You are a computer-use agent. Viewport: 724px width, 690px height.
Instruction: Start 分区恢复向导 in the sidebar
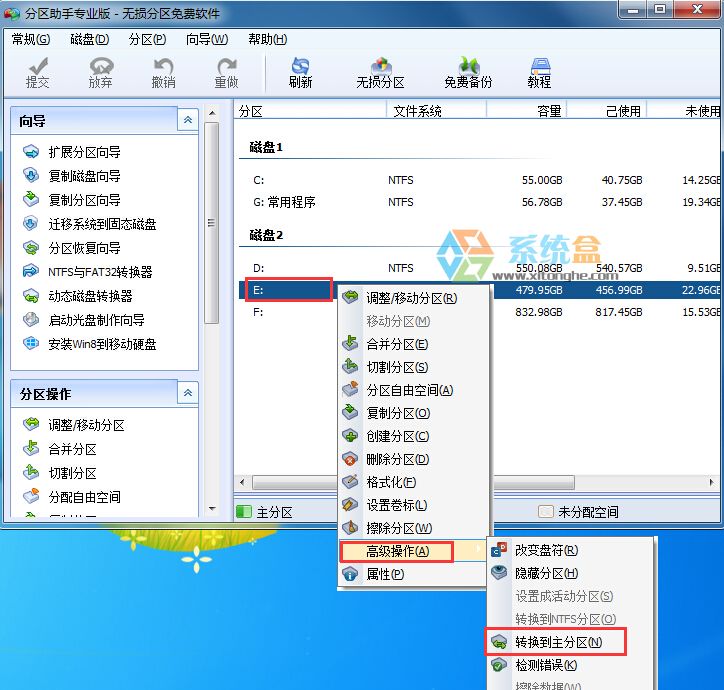72,248
